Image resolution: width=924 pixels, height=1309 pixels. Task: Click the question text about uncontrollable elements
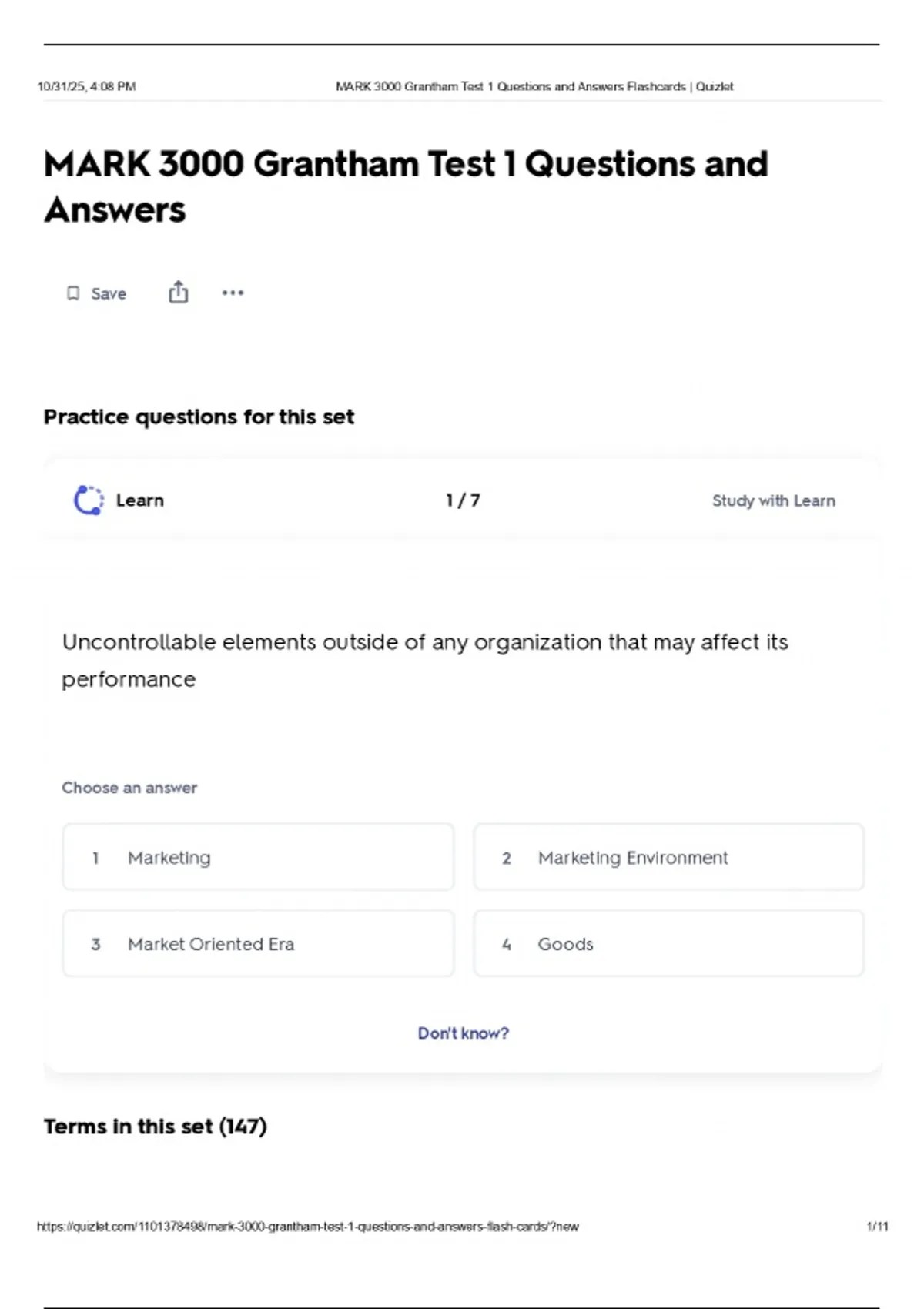pyautogui.click(x=425, y=661)
